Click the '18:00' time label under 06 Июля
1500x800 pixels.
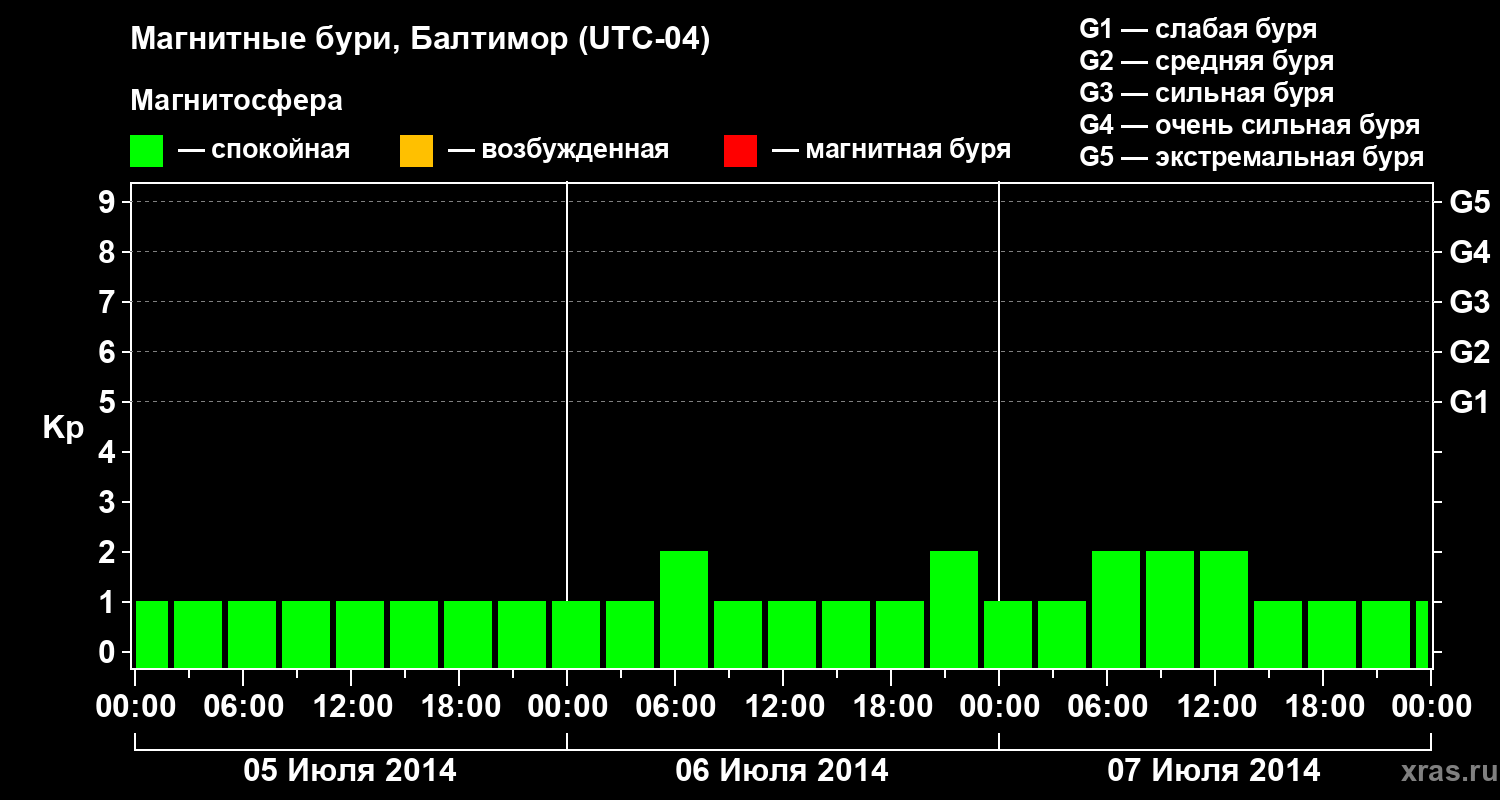892,707
